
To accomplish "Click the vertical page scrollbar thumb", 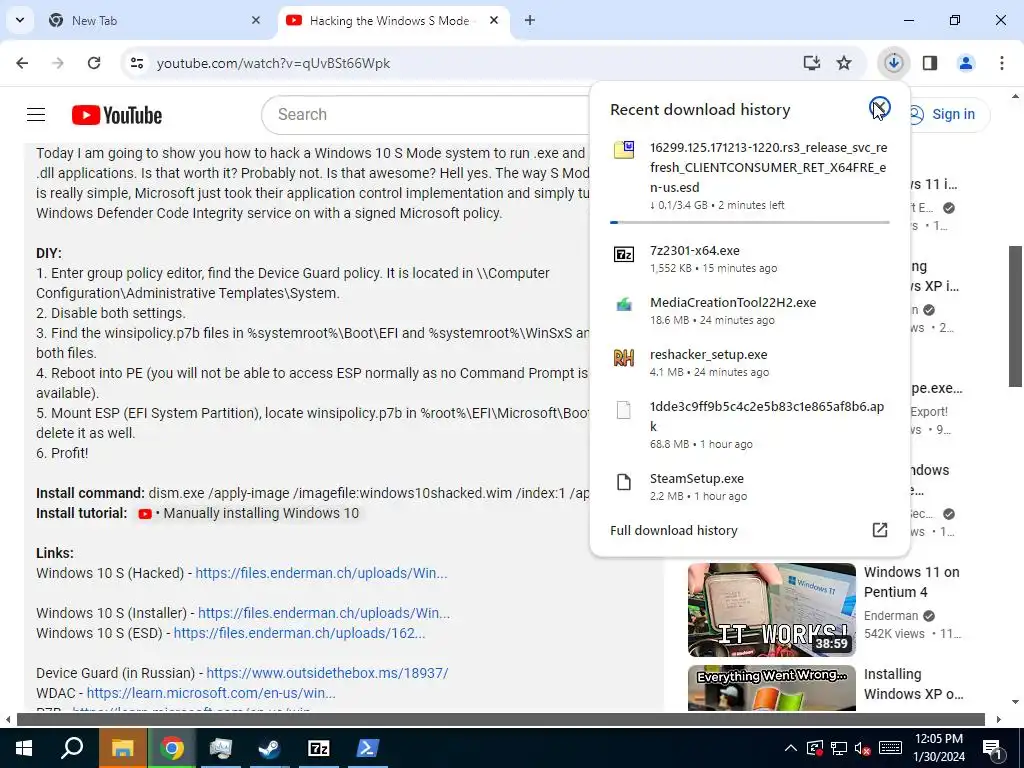I will [x=1016, y=317].
